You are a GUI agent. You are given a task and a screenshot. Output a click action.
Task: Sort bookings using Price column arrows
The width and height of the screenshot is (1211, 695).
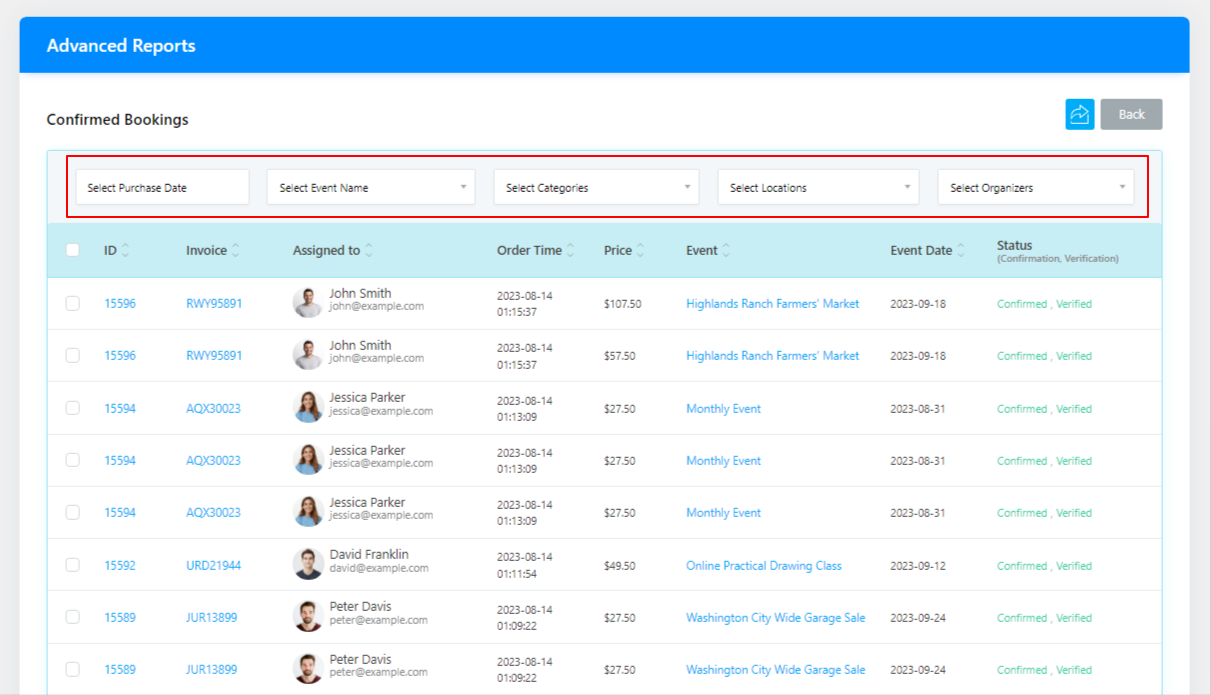[641, 251]
